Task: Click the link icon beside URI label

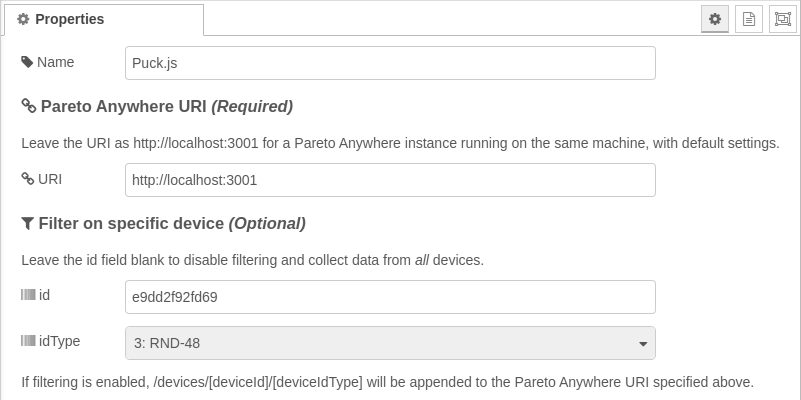Action: pos(28,178)
